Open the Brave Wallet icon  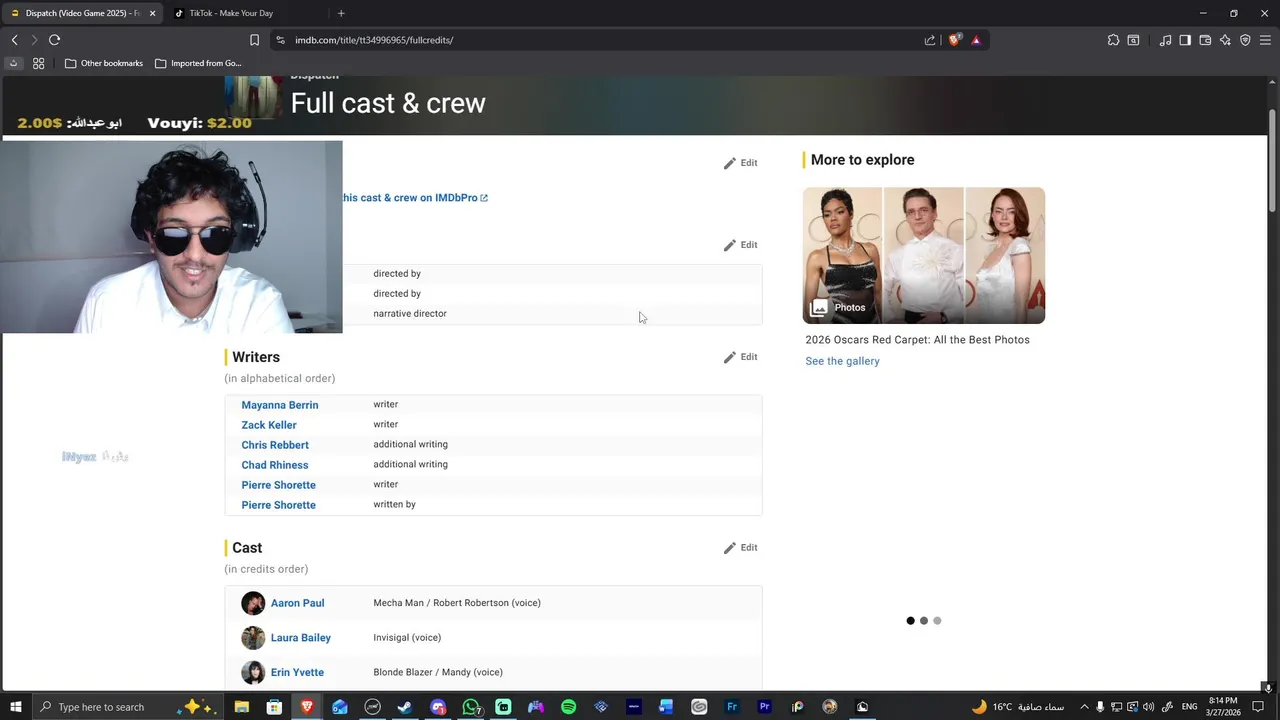(x=1205, y=40)
